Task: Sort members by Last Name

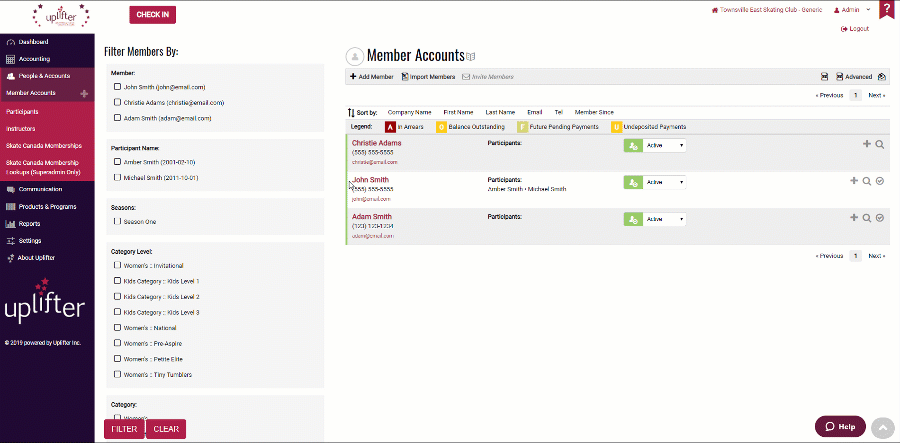Action: 500,112
